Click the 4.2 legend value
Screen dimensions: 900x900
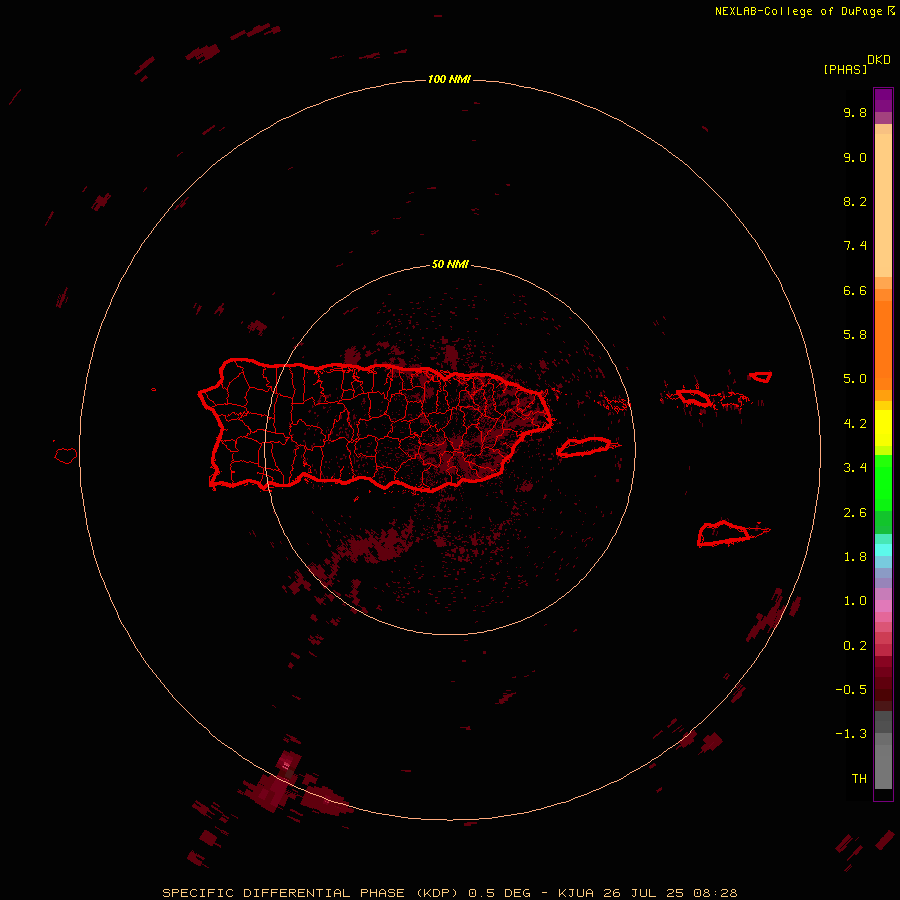(855, 424)
